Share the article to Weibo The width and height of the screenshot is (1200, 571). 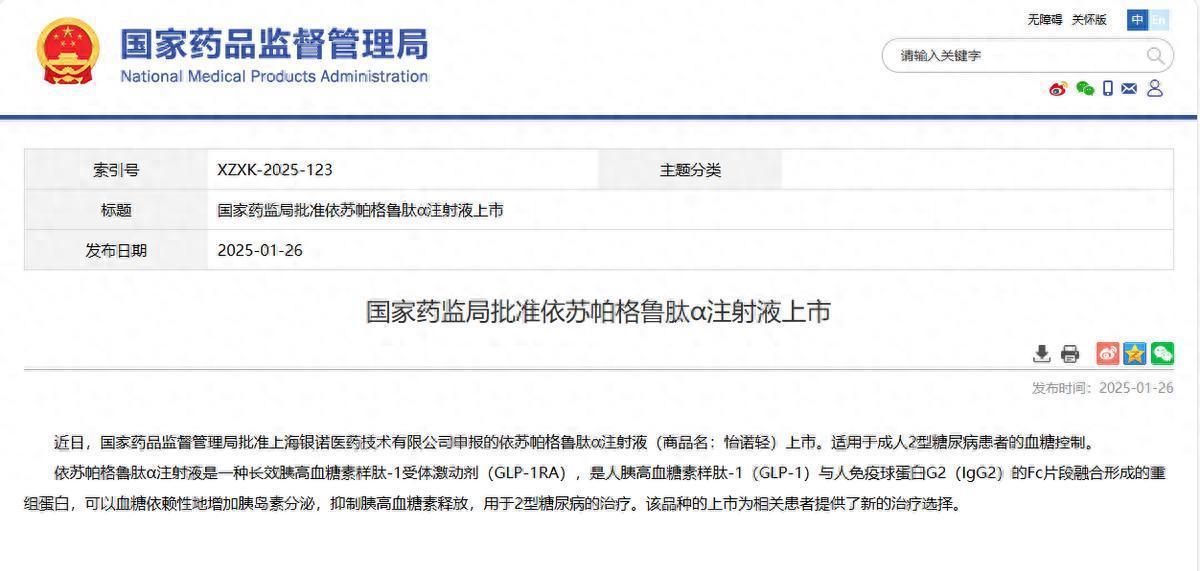coord(1108,353)
